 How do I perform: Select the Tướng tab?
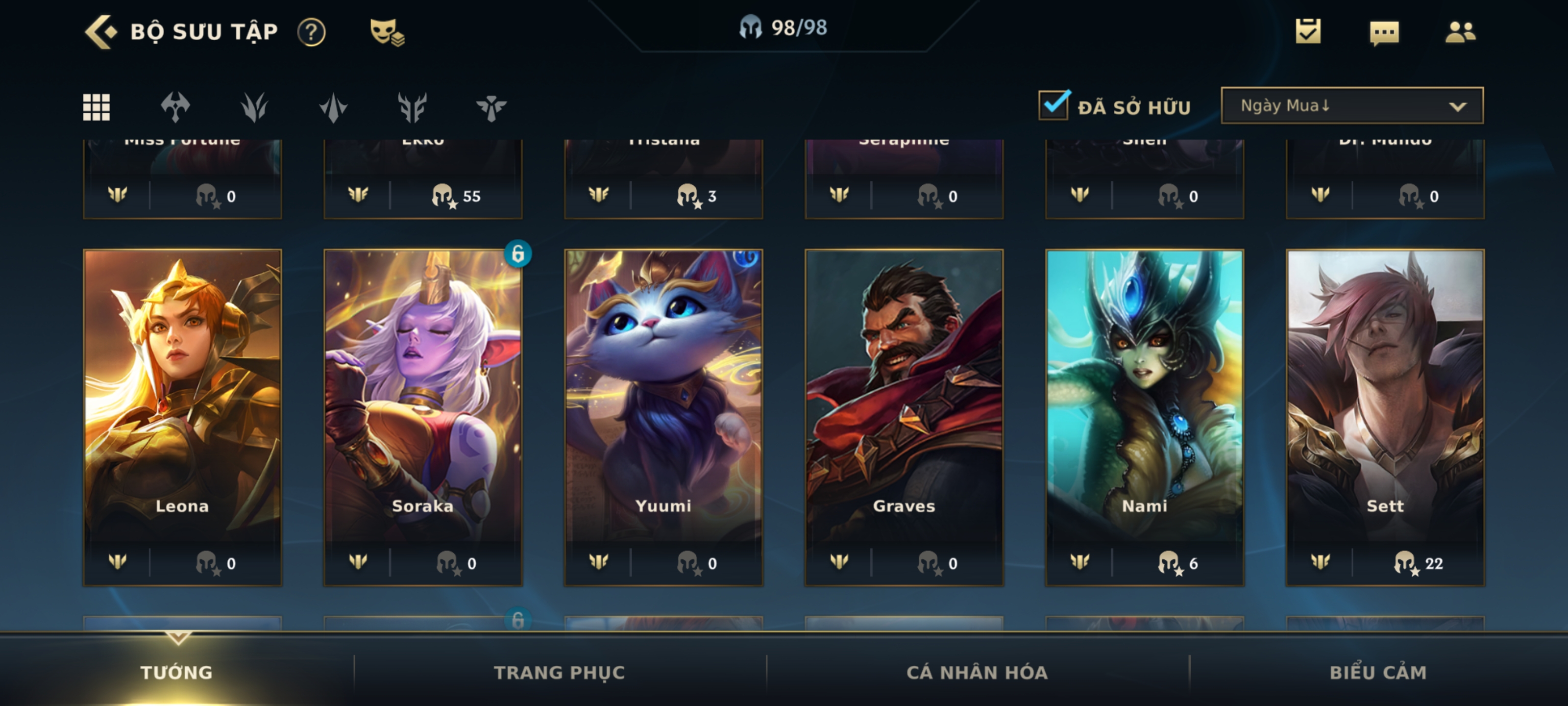point(176,673)
